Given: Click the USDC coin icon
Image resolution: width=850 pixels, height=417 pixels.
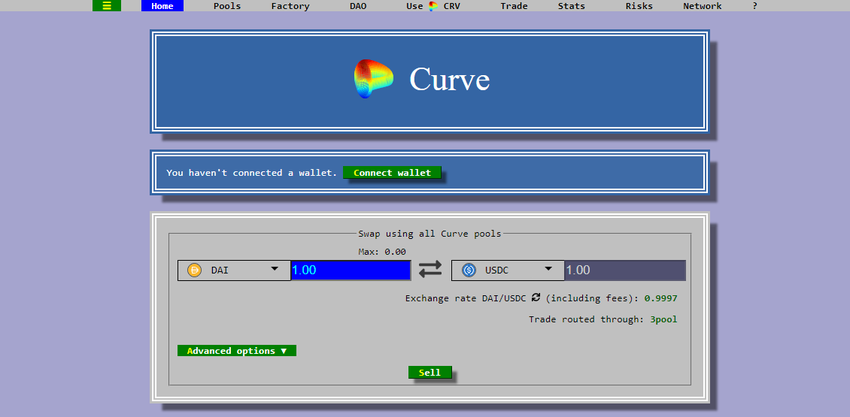Looking at the screenshot, I should pos(468,270).
